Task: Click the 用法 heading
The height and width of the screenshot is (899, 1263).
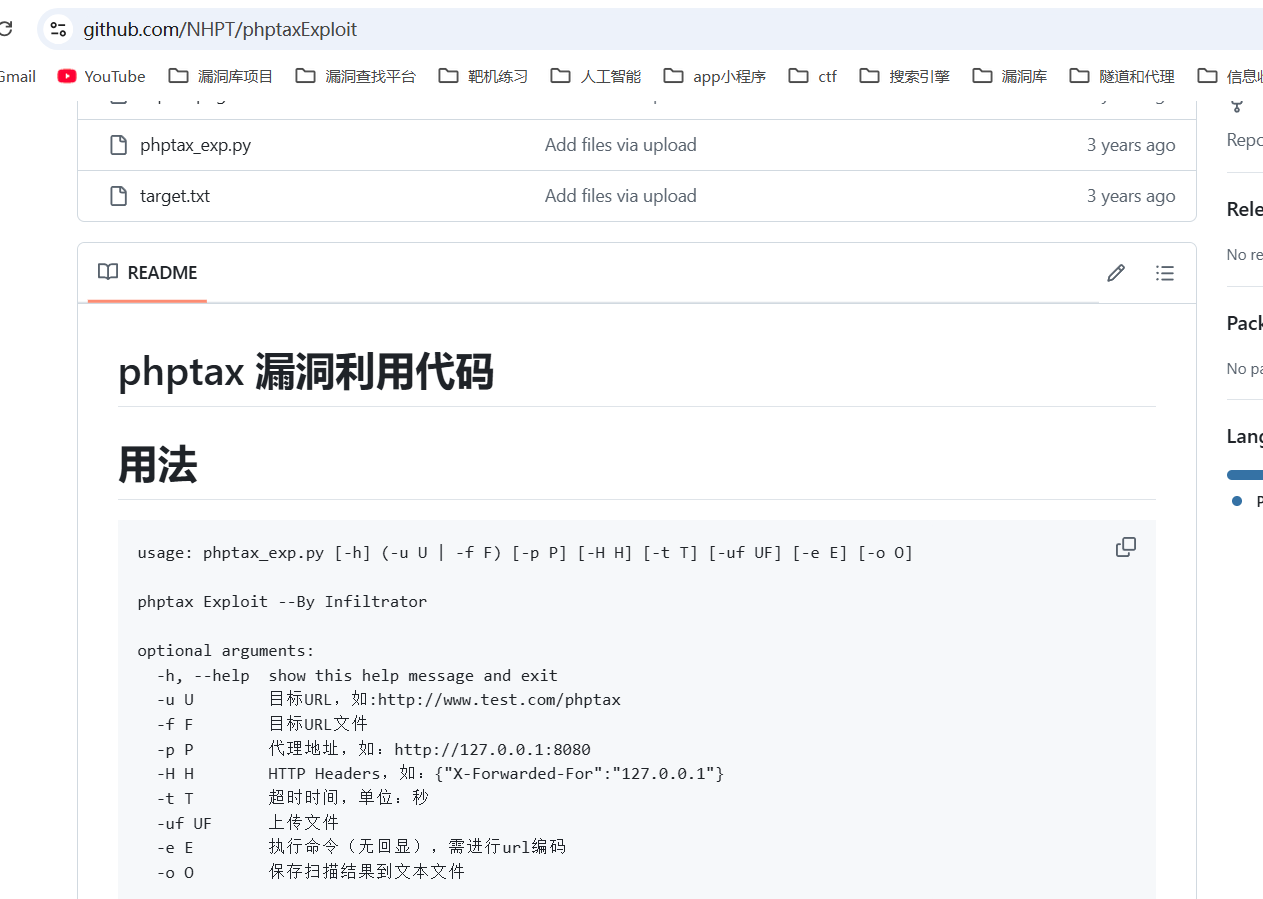Action: 157,465
